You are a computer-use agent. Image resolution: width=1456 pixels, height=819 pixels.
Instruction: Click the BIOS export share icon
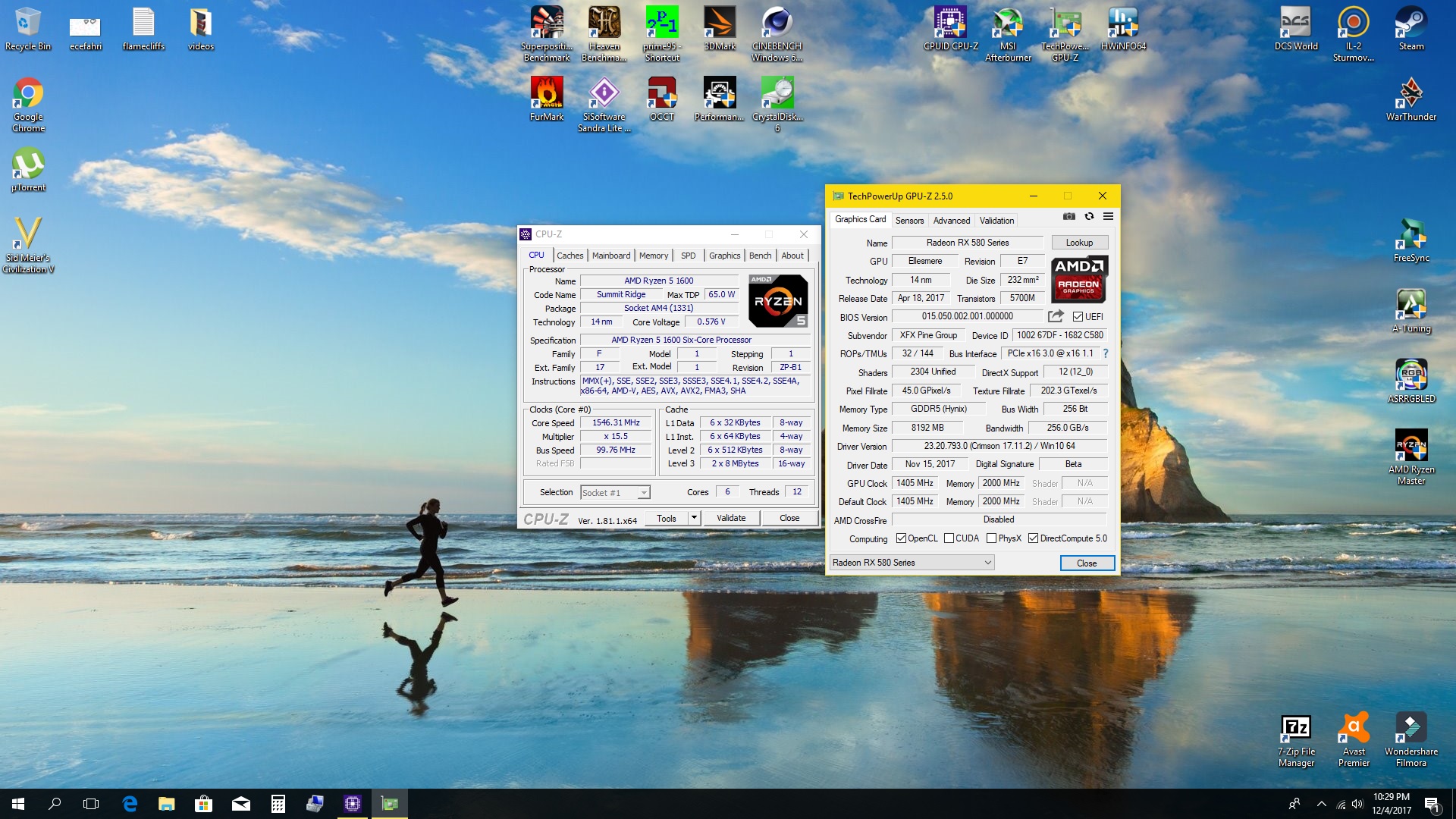point(1056,316)
